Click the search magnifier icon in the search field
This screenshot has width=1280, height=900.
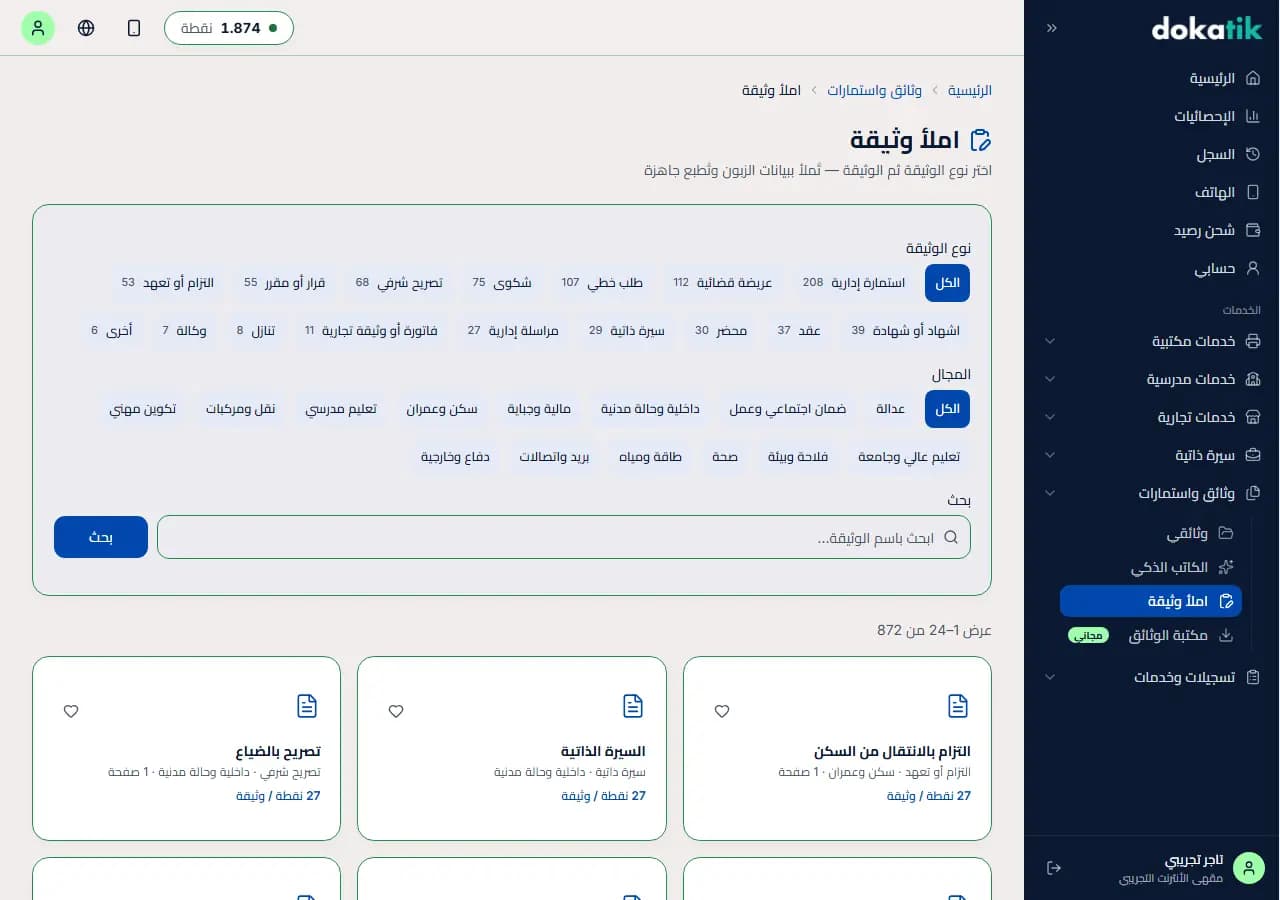point(951,537)
